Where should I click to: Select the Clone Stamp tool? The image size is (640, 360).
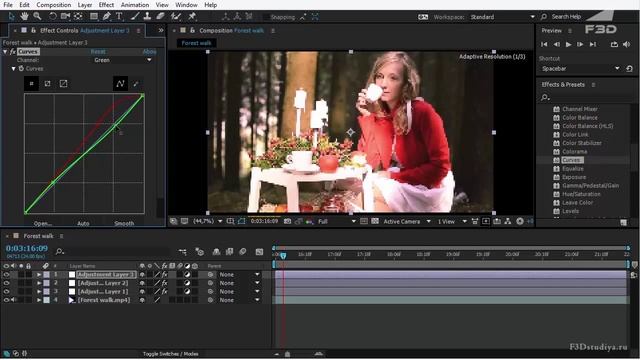(147, 16)
